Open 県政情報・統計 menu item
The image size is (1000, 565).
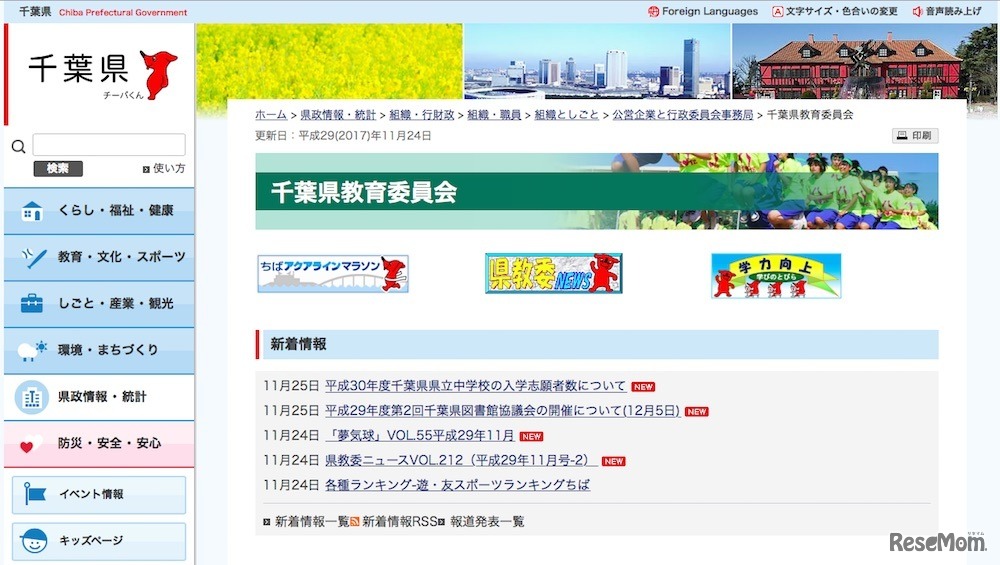pos(99,397)
